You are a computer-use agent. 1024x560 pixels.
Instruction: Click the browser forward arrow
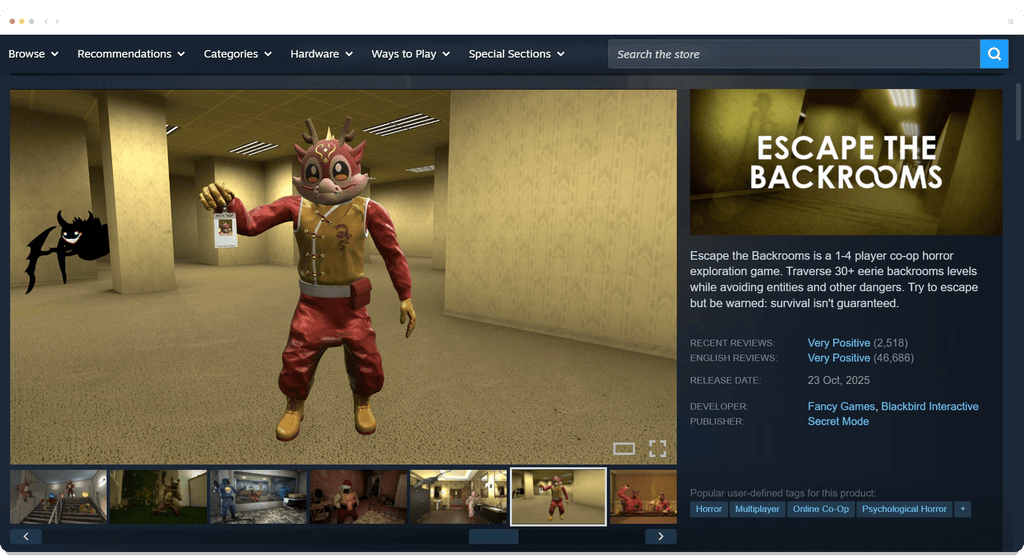pos(57,22)
